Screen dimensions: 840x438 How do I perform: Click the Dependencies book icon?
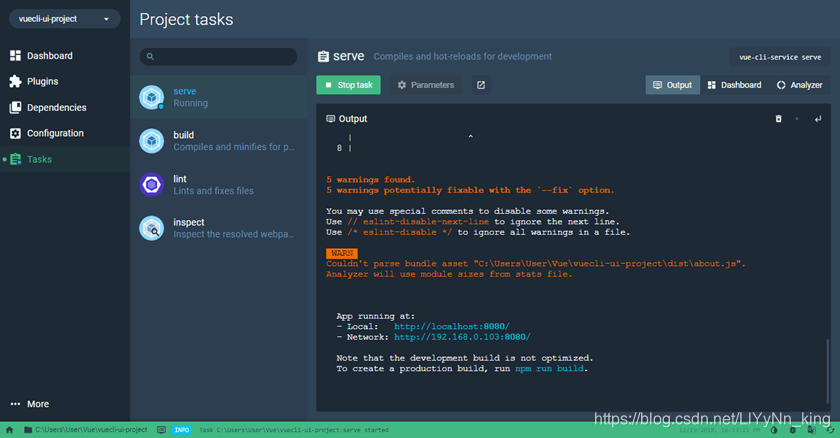tap(16, 108)
